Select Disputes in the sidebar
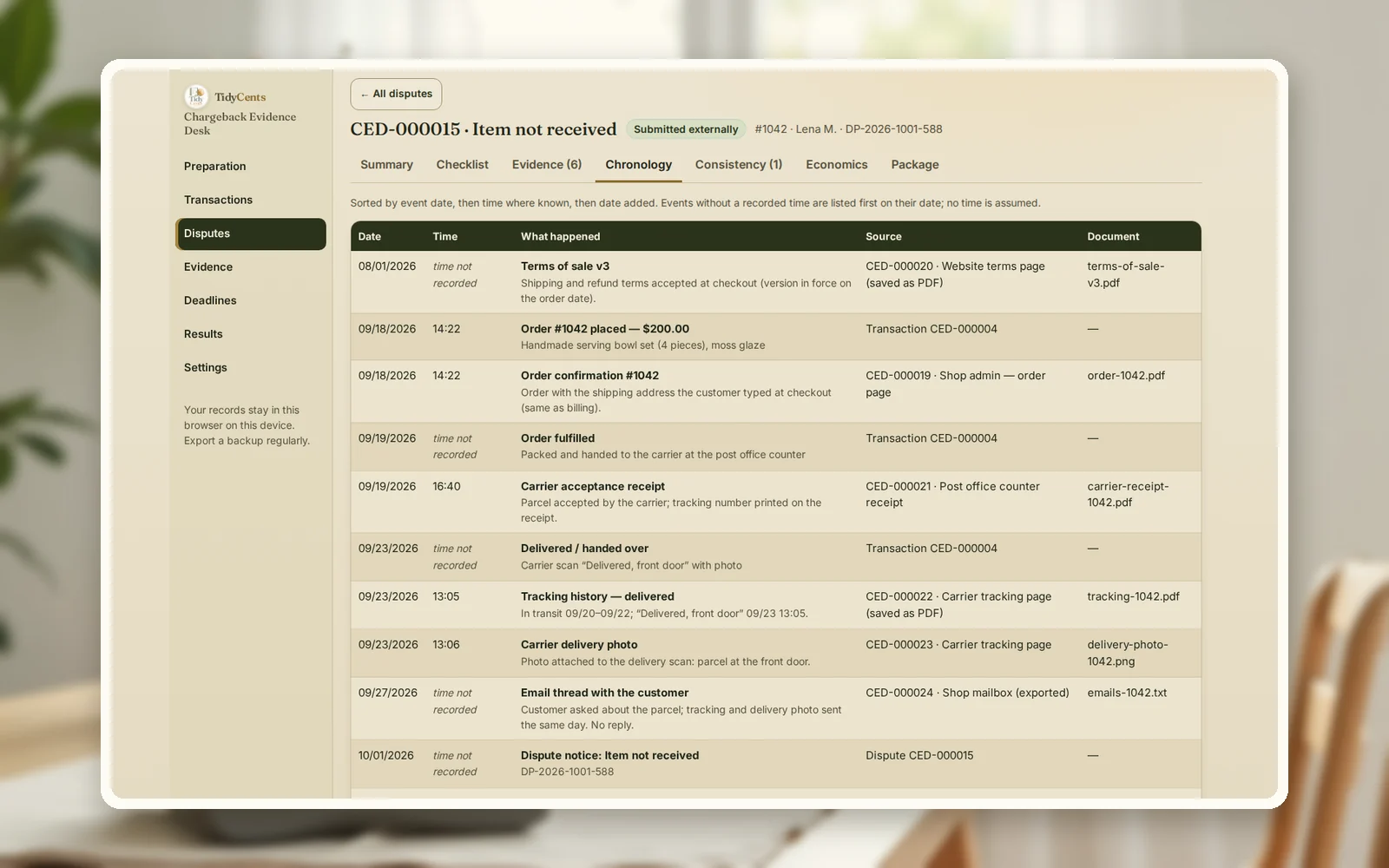 [251, 233]
